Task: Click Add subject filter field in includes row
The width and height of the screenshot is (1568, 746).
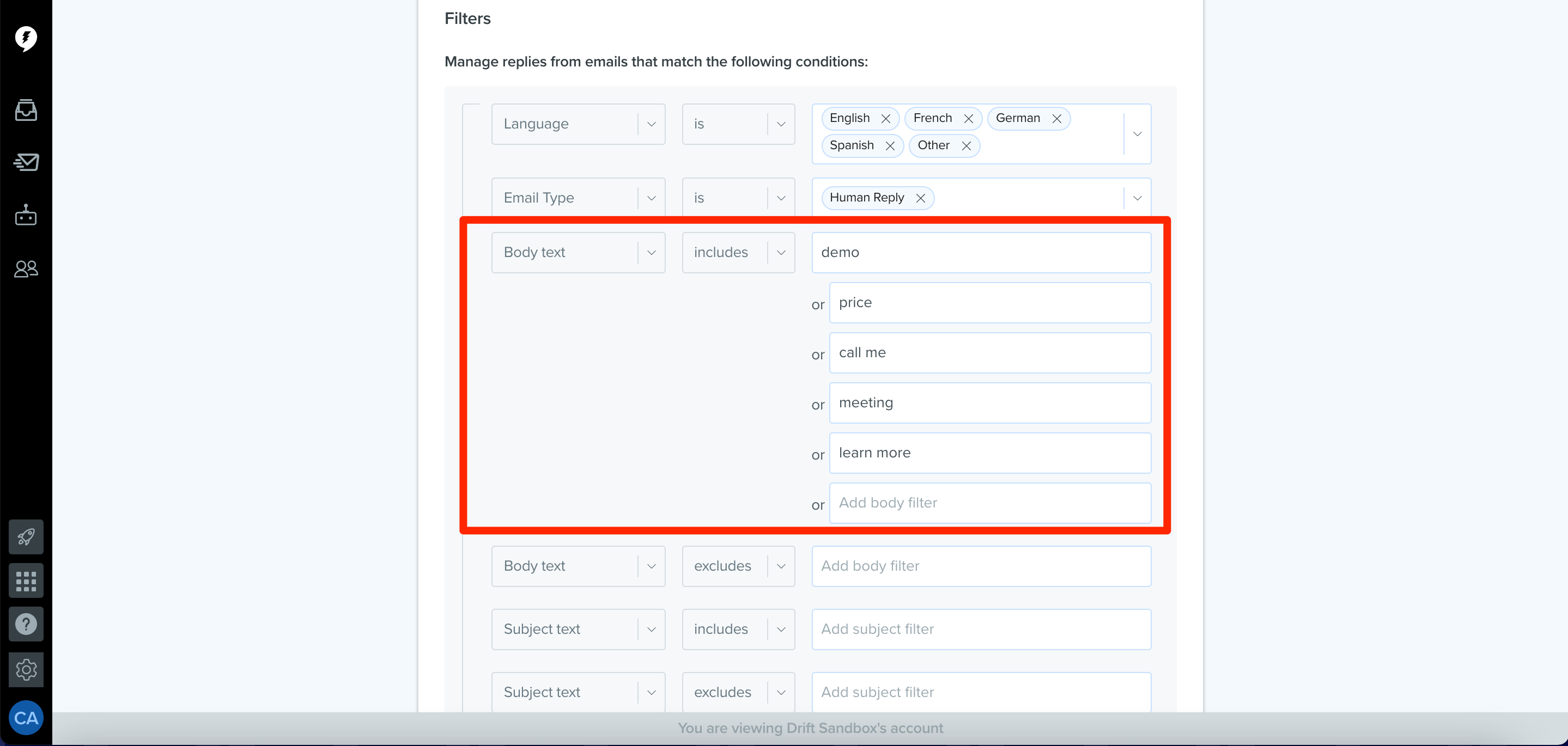Action: coord(981,629)
